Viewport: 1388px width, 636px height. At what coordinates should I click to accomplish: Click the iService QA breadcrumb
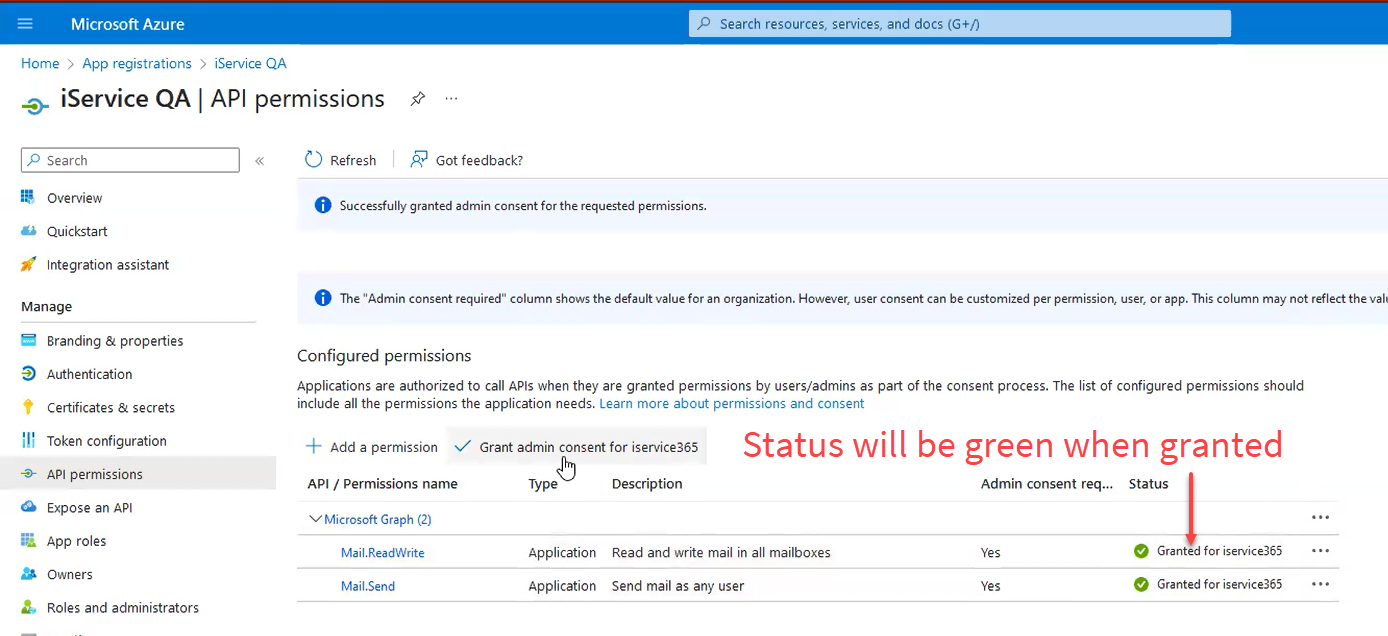click(x=250, y=63)
